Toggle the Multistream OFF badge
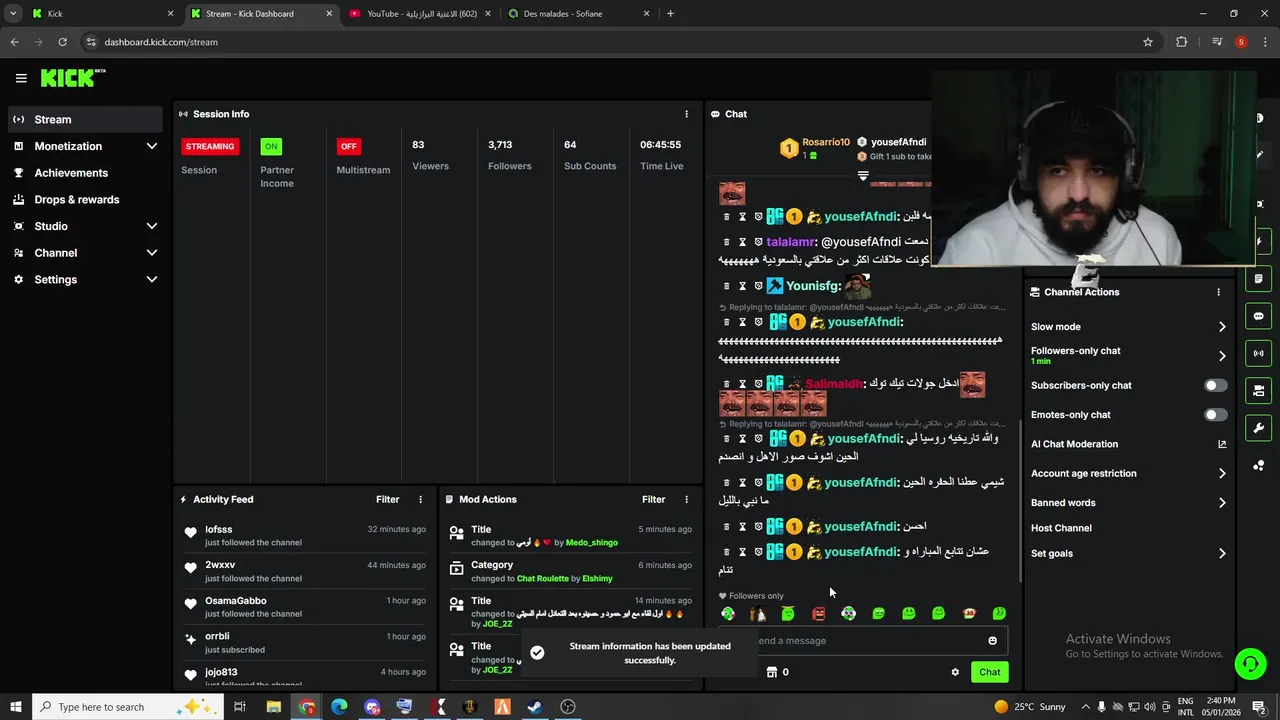Screen dimensions: 1280x720 click(348, 146)
